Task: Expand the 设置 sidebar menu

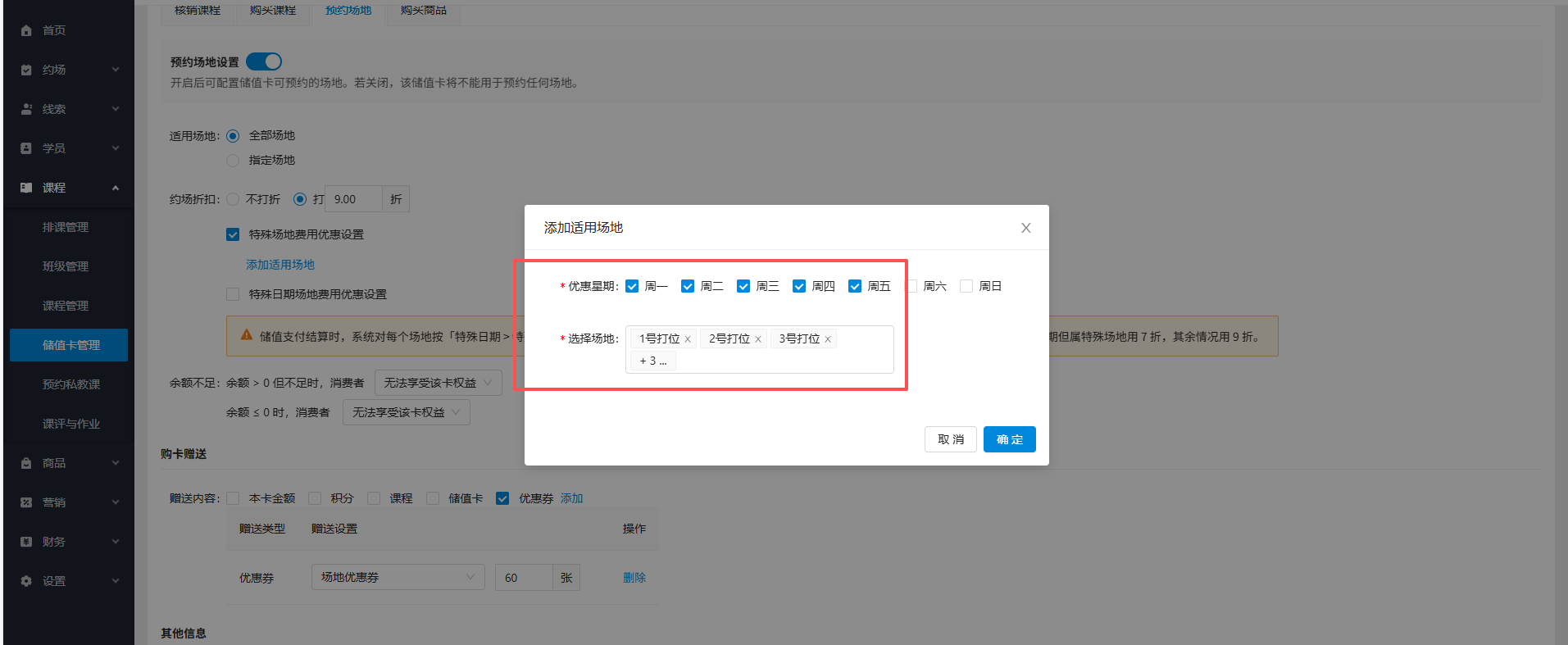Action: (x=116, y=581)
